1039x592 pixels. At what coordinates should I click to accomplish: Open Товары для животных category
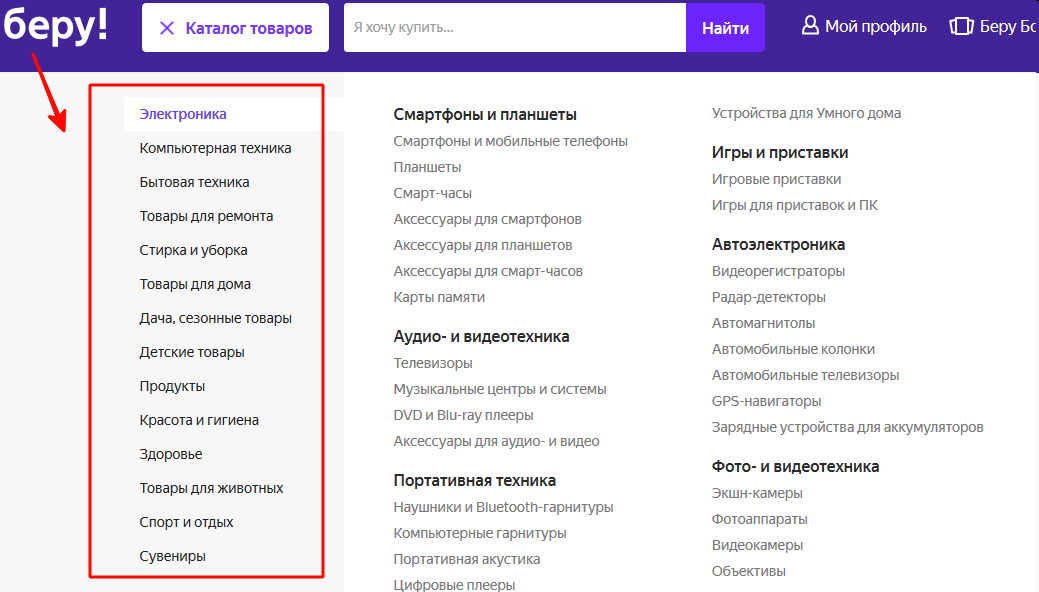pyautogui.click(x=211, y=488)
